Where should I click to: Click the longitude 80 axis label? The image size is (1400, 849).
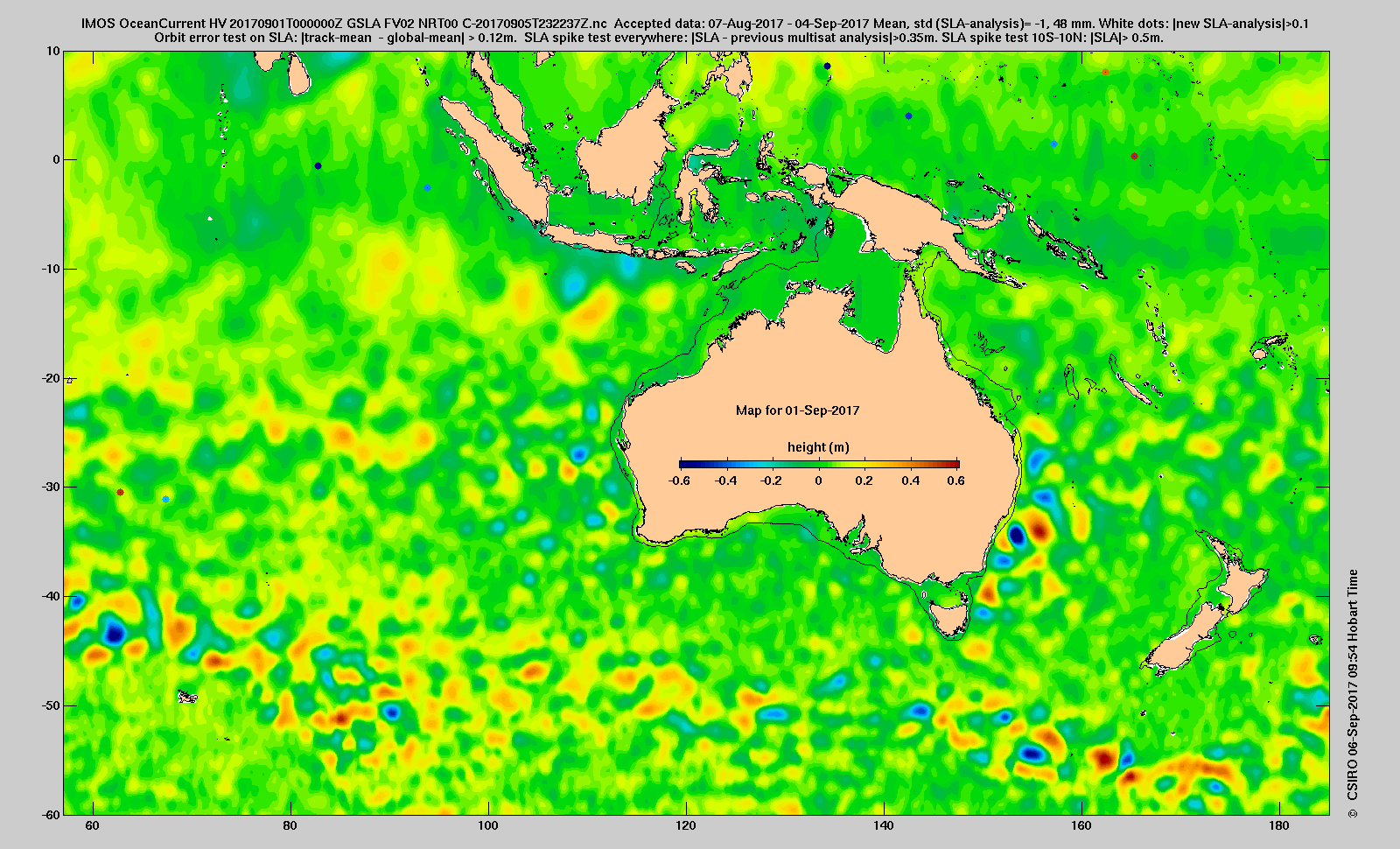pyautogui.click(x=290, y=825)
